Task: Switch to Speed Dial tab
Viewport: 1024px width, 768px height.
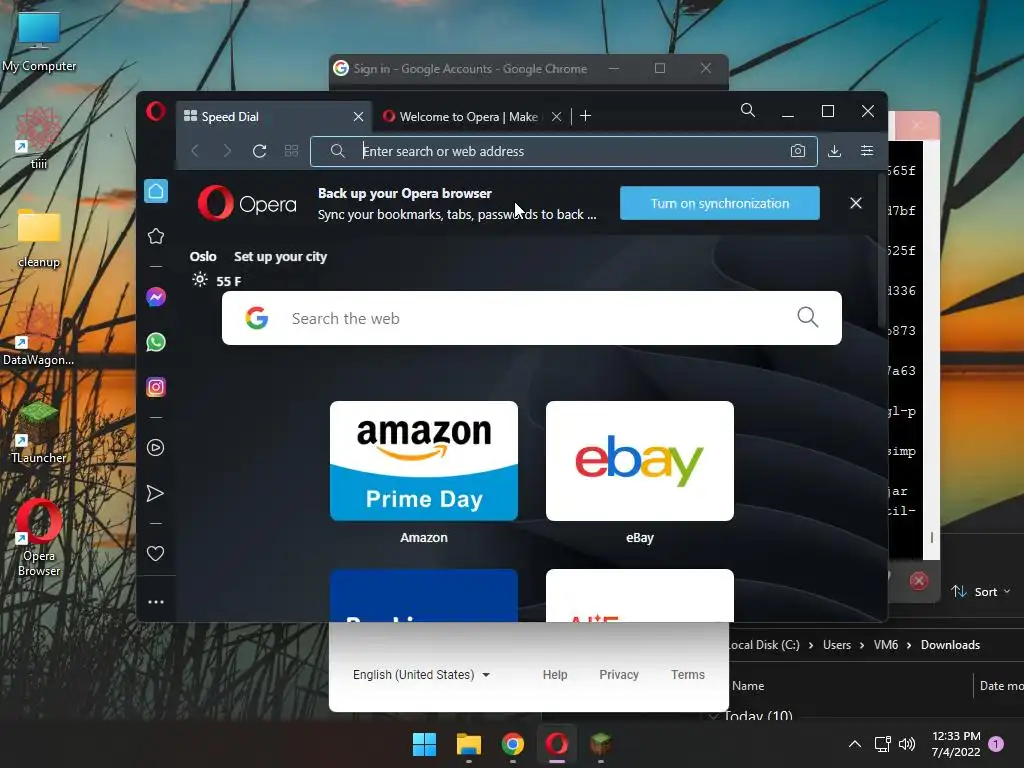Action: (274, 116)
